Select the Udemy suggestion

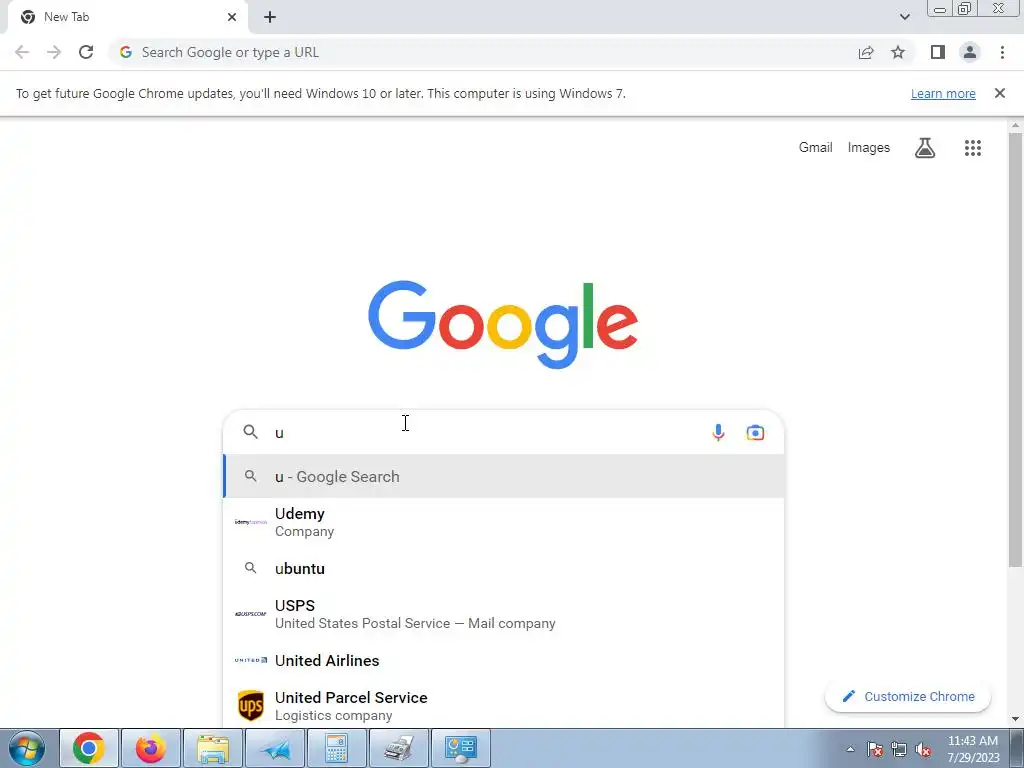click(504, 522)
